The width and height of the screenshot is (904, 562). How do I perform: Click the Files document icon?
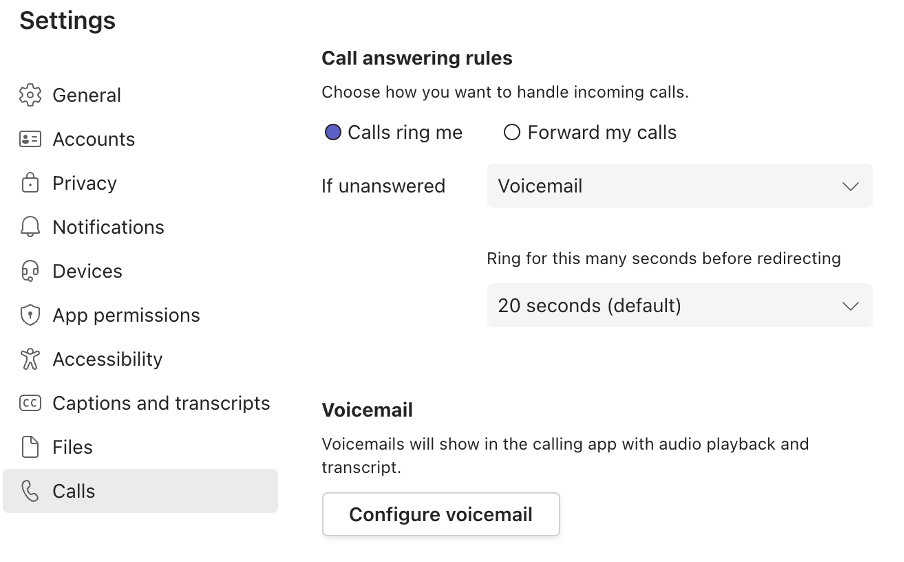point(30,447)
